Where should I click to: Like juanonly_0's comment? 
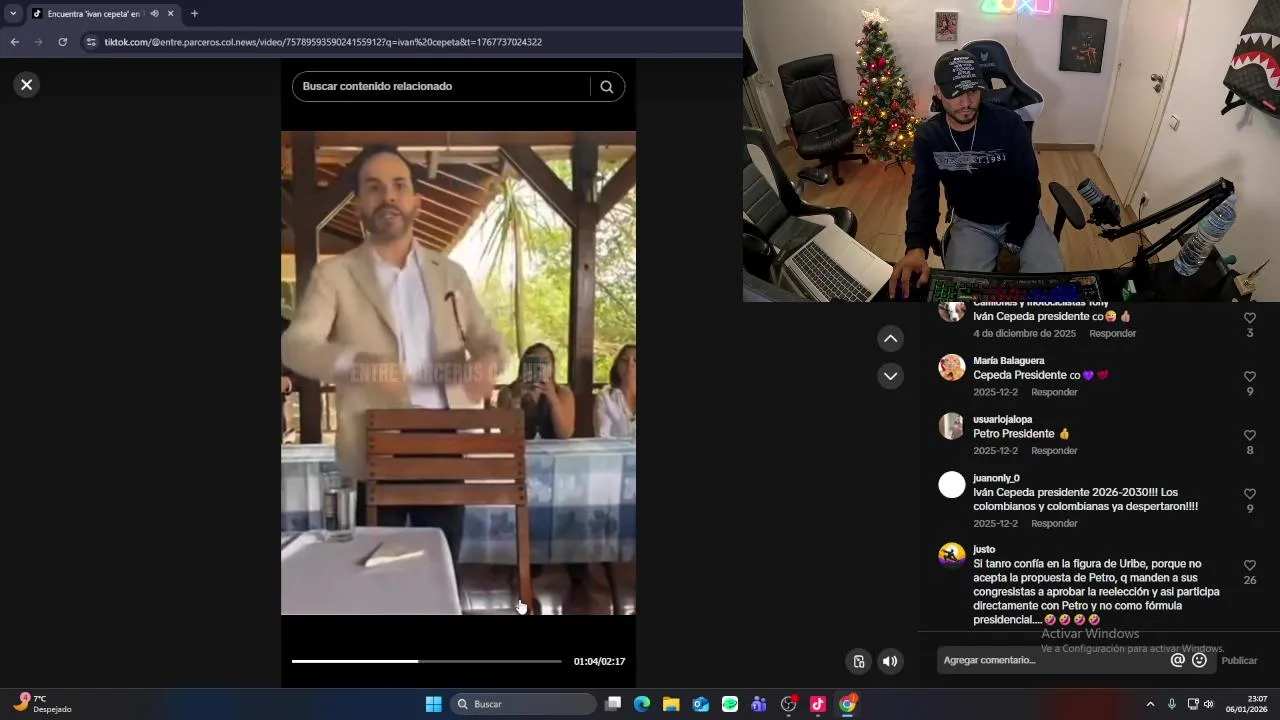[1249, 494]
